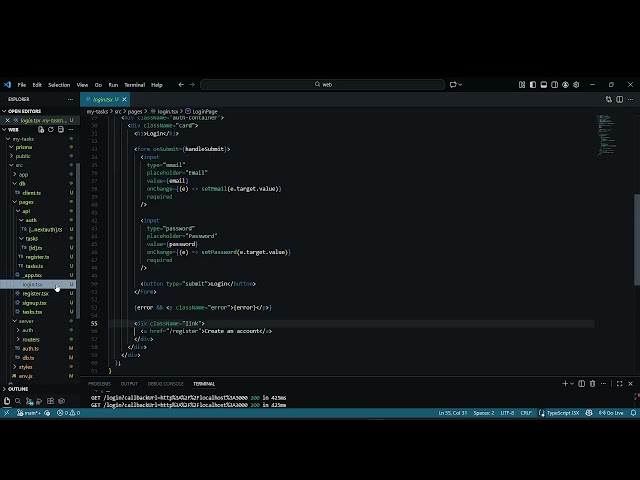Open the Terminal menu
The width and height of the screenshot is (640, 480).
pyautogui.click(x=134, y=85)
